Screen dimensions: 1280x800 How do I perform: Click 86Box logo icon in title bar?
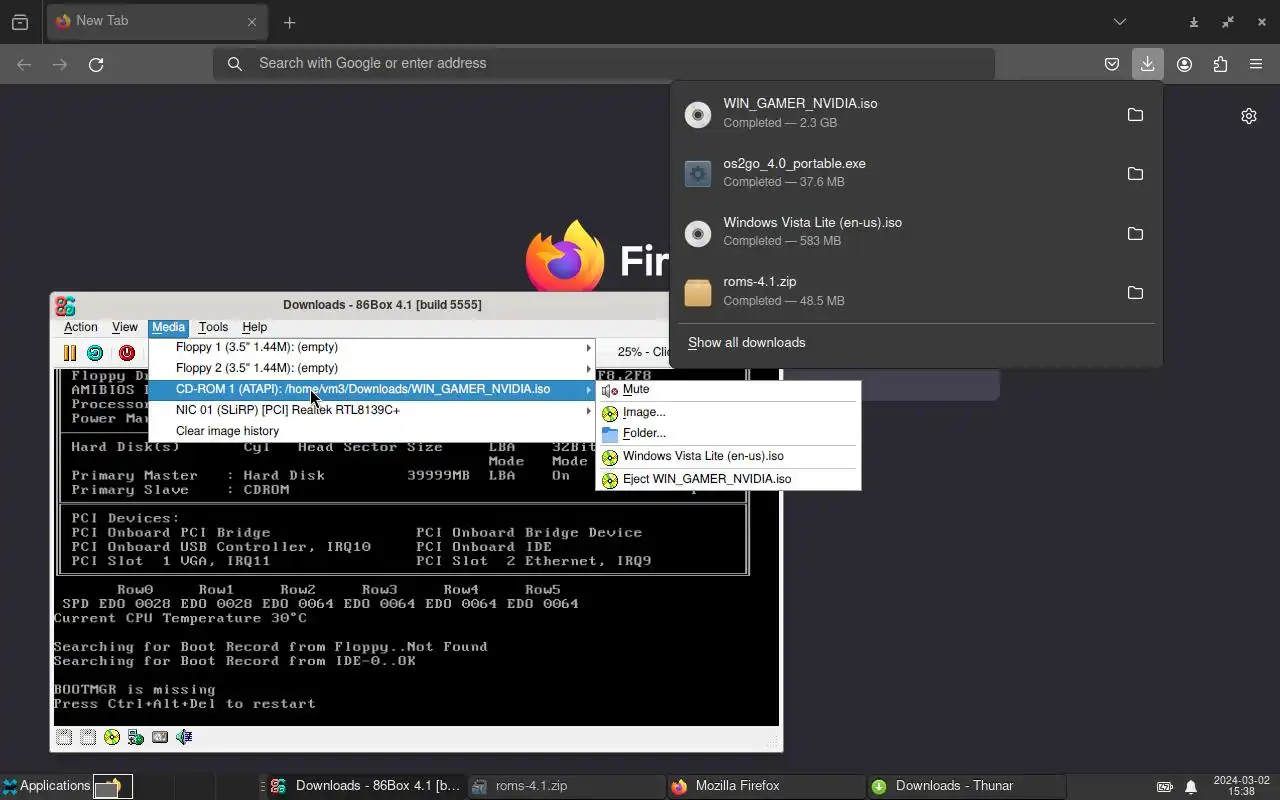[x=65, y=305]
